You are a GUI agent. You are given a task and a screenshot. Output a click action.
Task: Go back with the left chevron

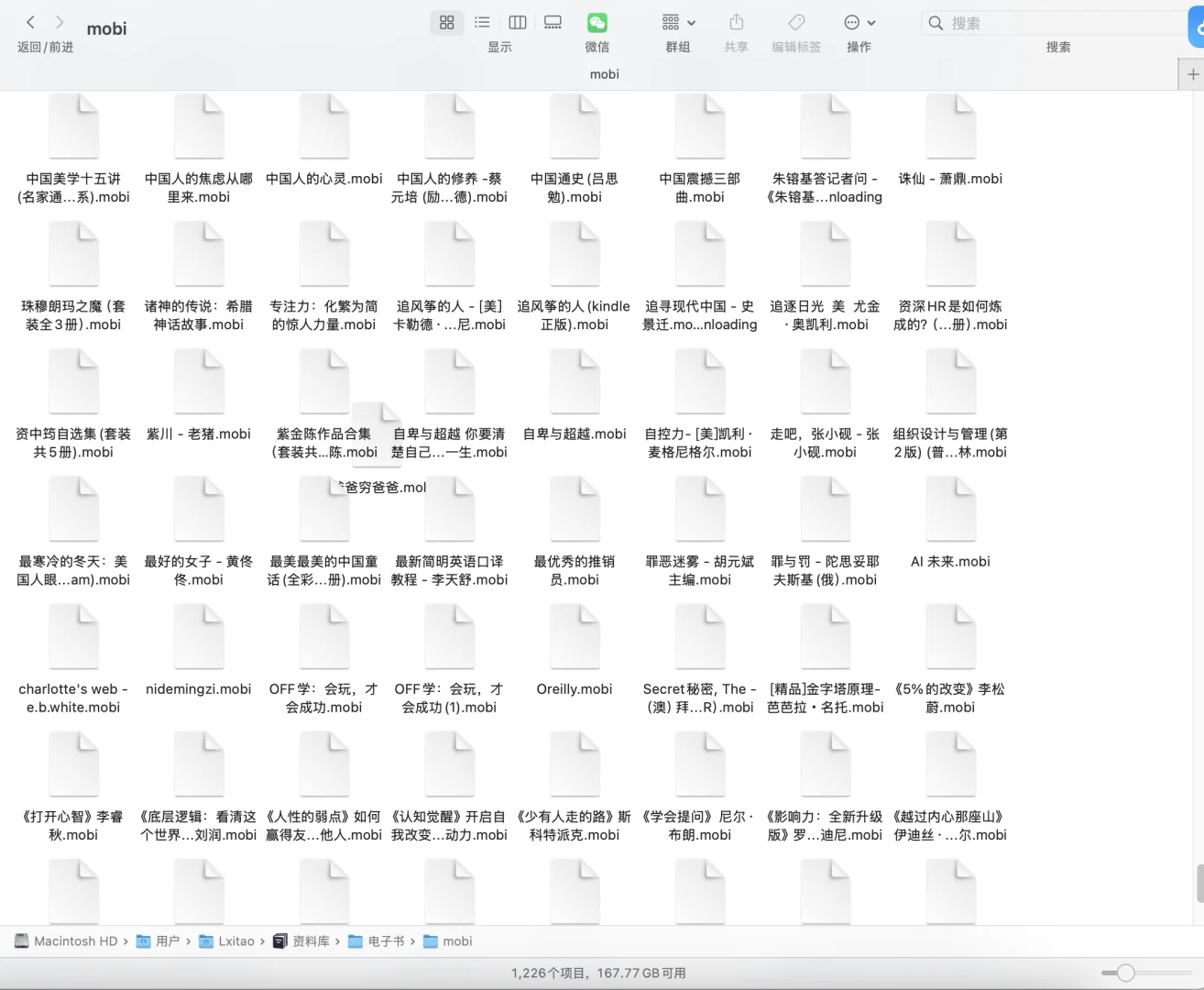click(30, 22)
